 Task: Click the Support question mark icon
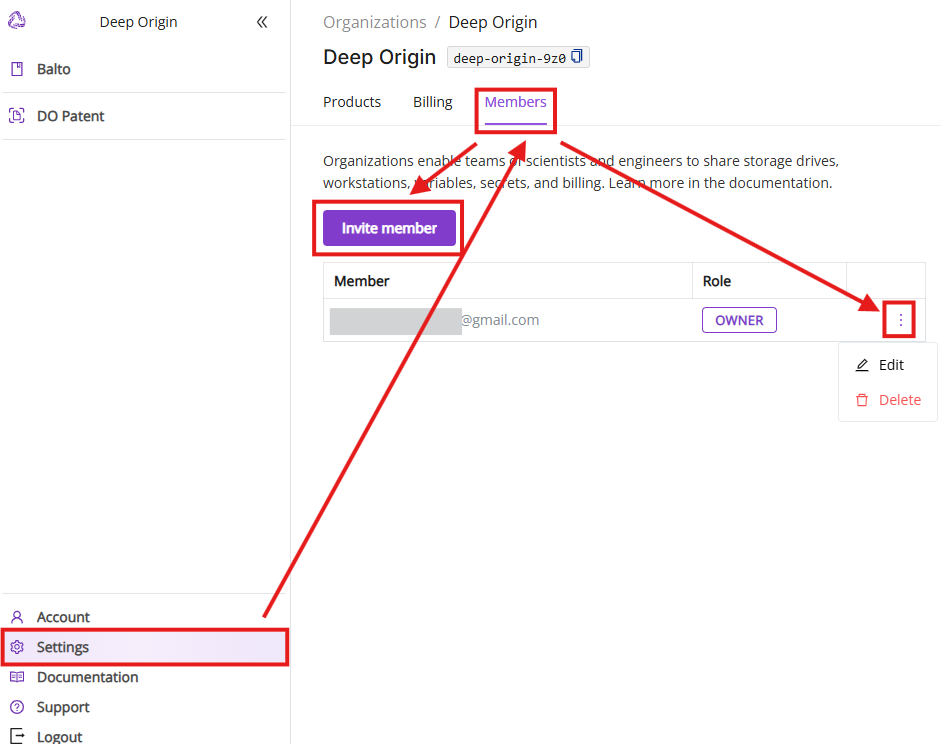(16, 707)
